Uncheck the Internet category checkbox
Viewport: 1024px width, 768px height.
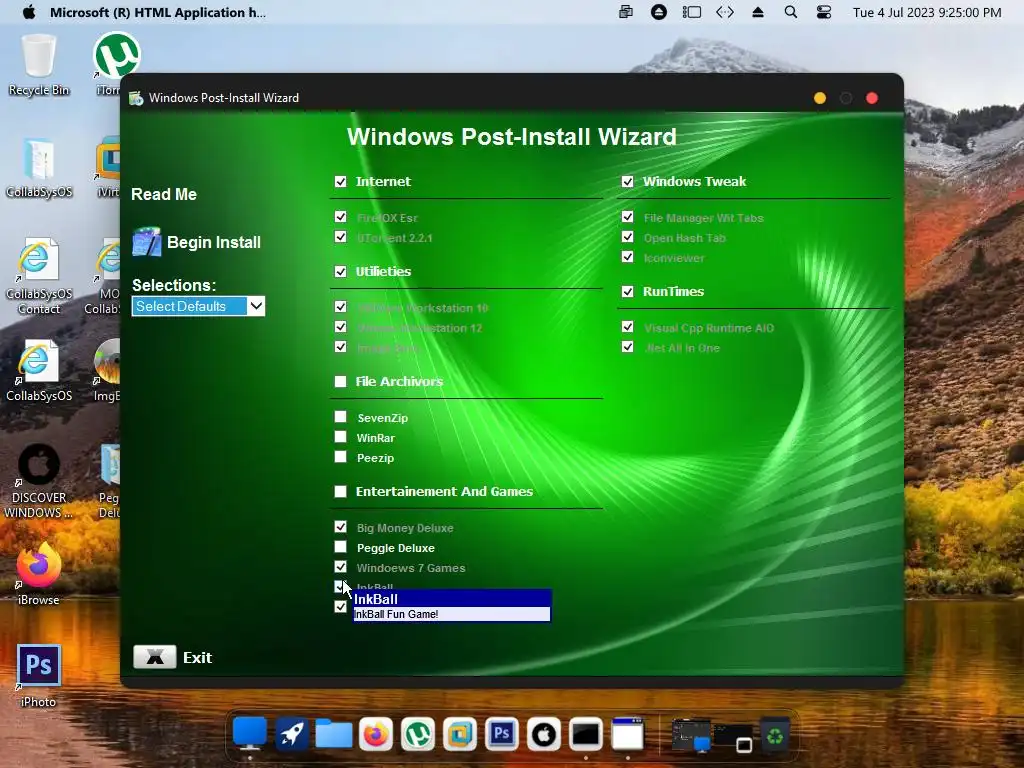[x=340, y=181]
